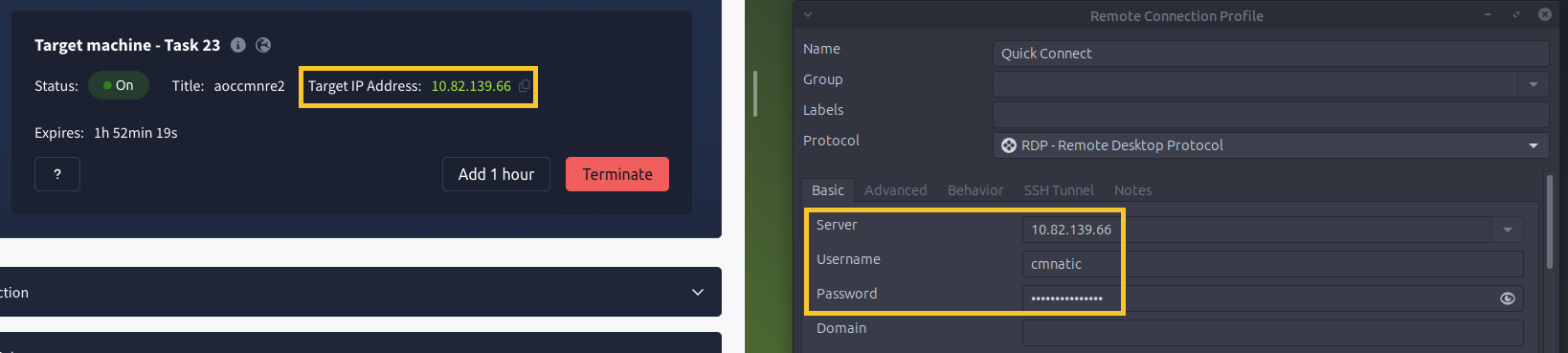Viewport: 1568px width, 353px height.
Task: Copy the target IP address with copy icon
Action: pyautogui.click(x=524, y=86)
